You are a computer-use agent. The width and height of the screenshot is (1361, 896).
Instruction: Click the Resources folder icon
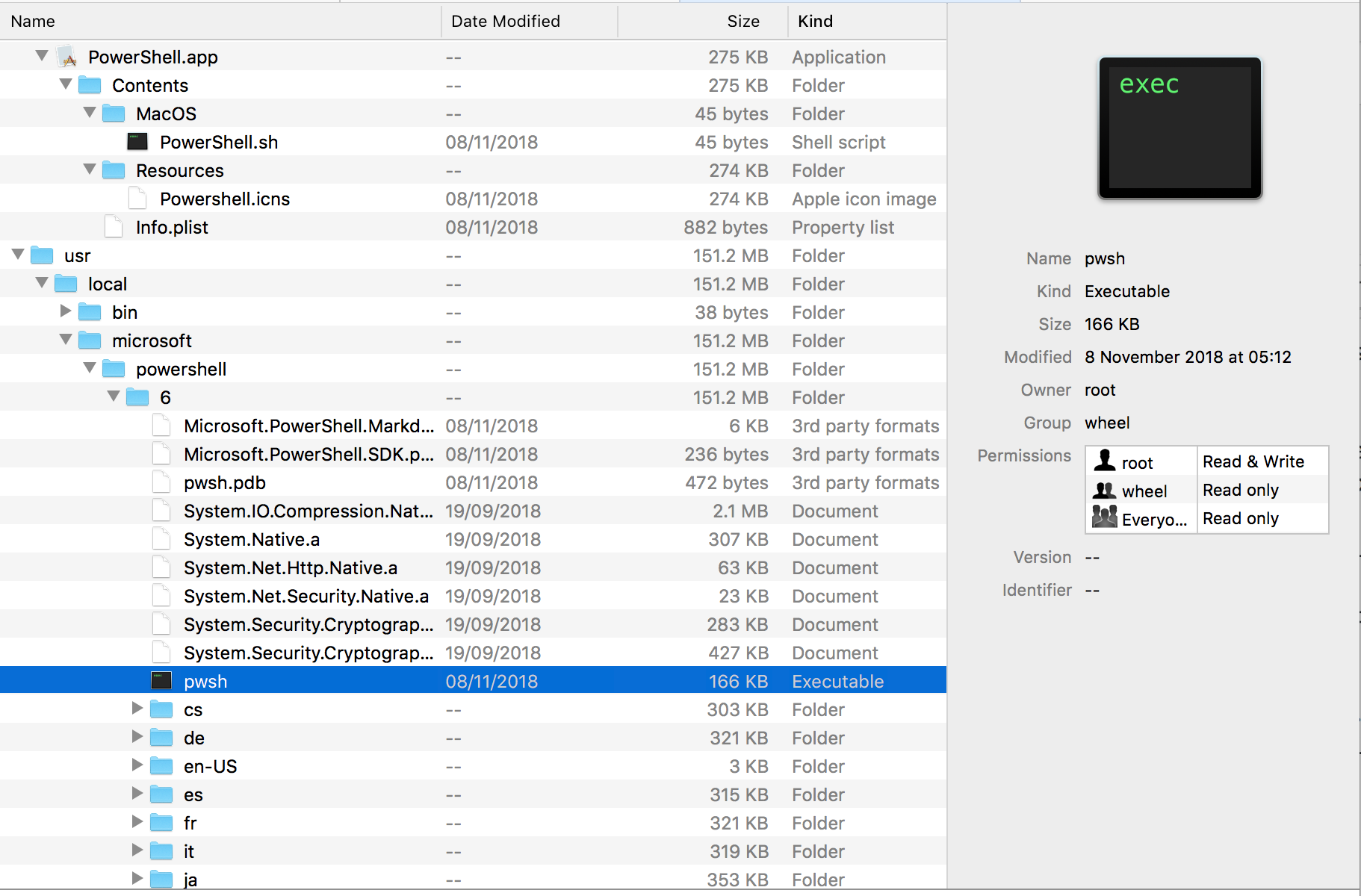point(114,170)
